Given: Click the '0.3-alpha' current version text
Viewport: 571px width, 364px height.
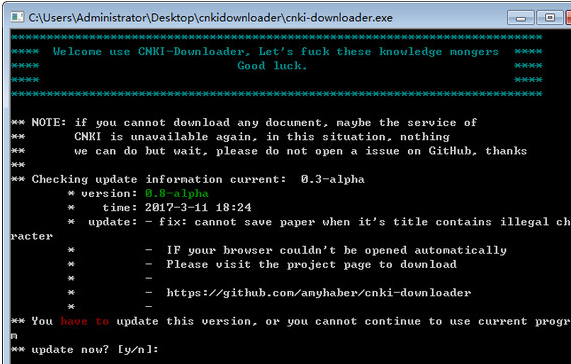Looking at the screenshot, I should click(332, 179).
